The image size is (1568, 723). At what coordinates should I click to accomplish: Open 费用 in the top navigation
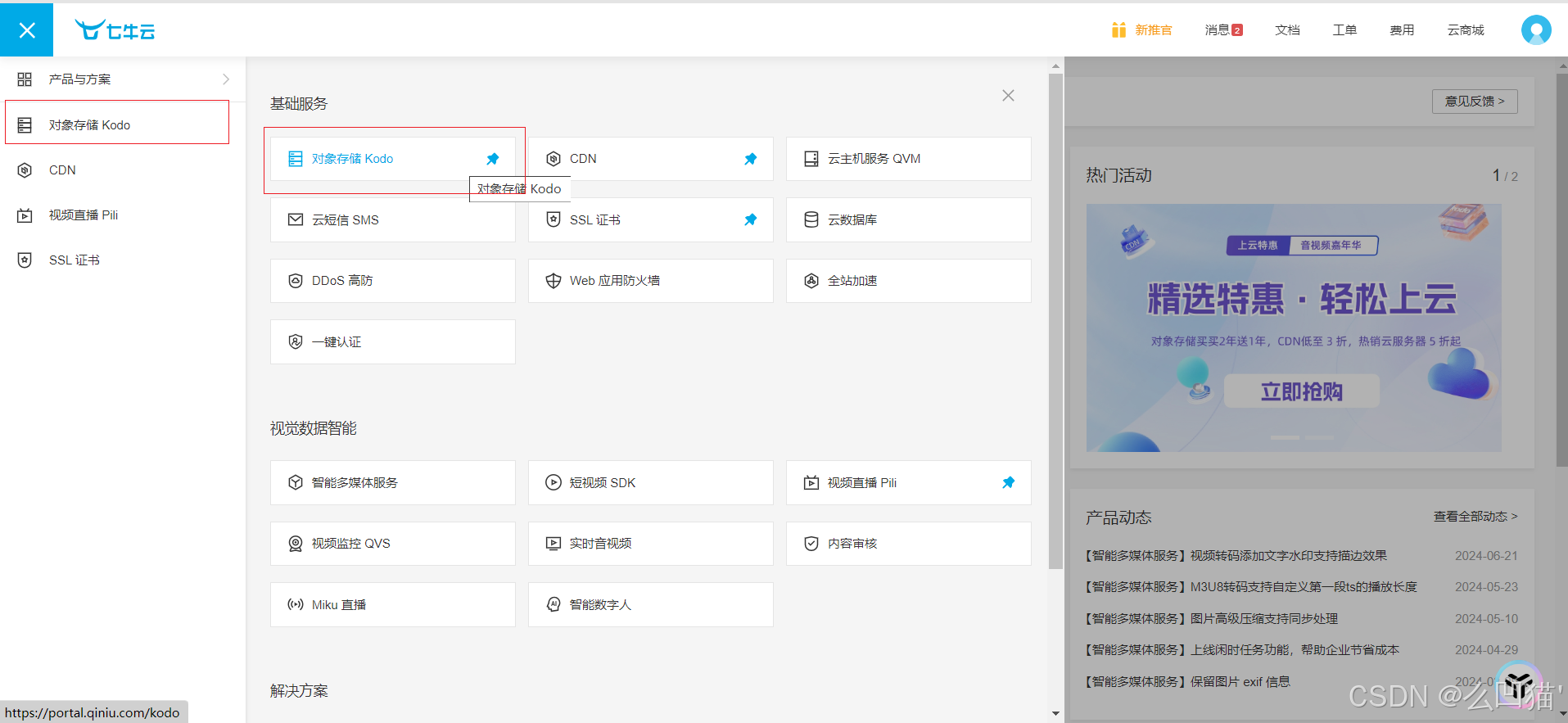[x=1402, y=30]
